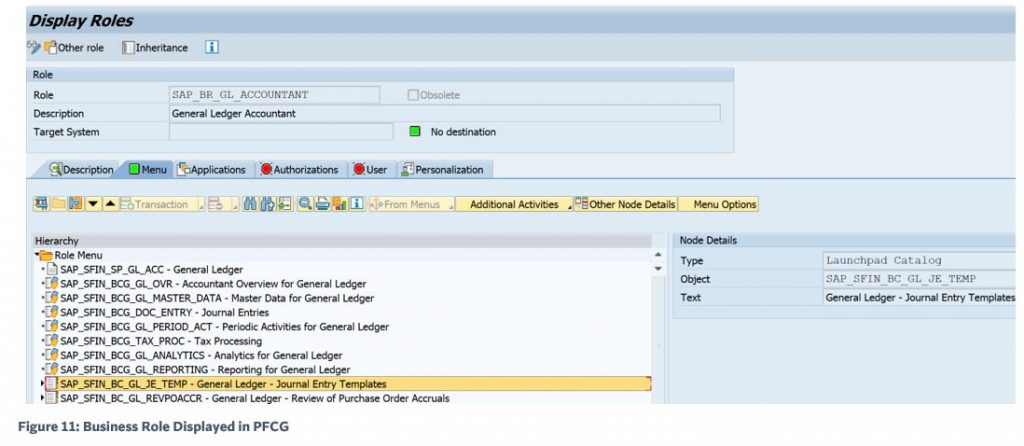Click the page icon of SAP_SFIN_SP_GL_ACC
This screenshot has width=1024, height=446.
coord(52,270)
